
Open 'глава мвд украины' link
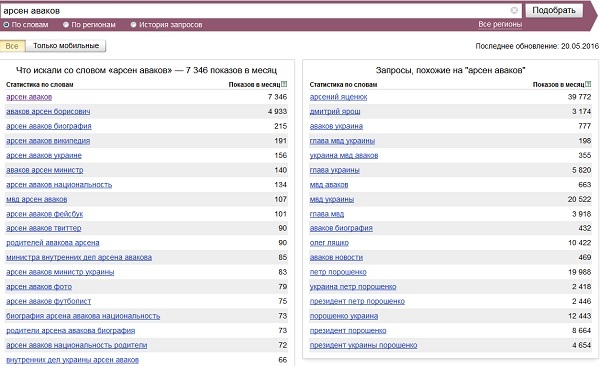[342, 141]
